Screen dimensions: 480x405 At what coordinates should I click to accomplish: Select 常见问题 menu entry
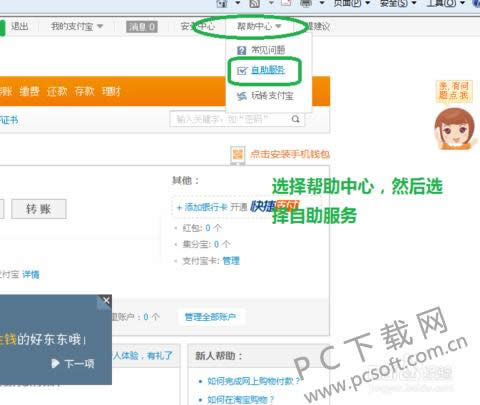pos(268,50)
